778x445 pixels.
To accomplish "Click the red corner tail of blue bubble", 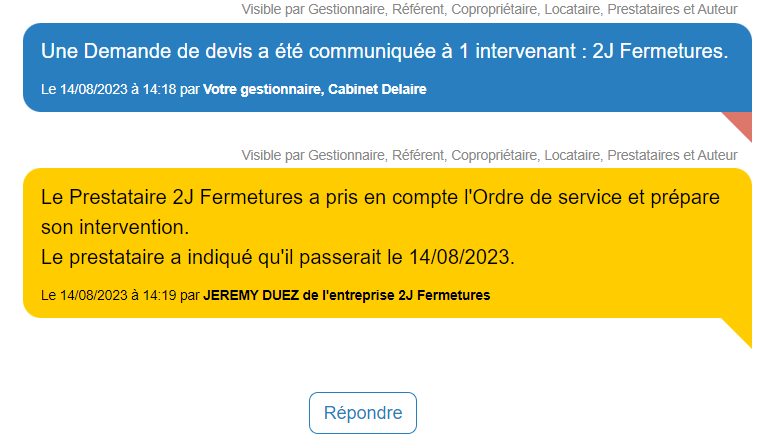I will [x=740, y=124].
